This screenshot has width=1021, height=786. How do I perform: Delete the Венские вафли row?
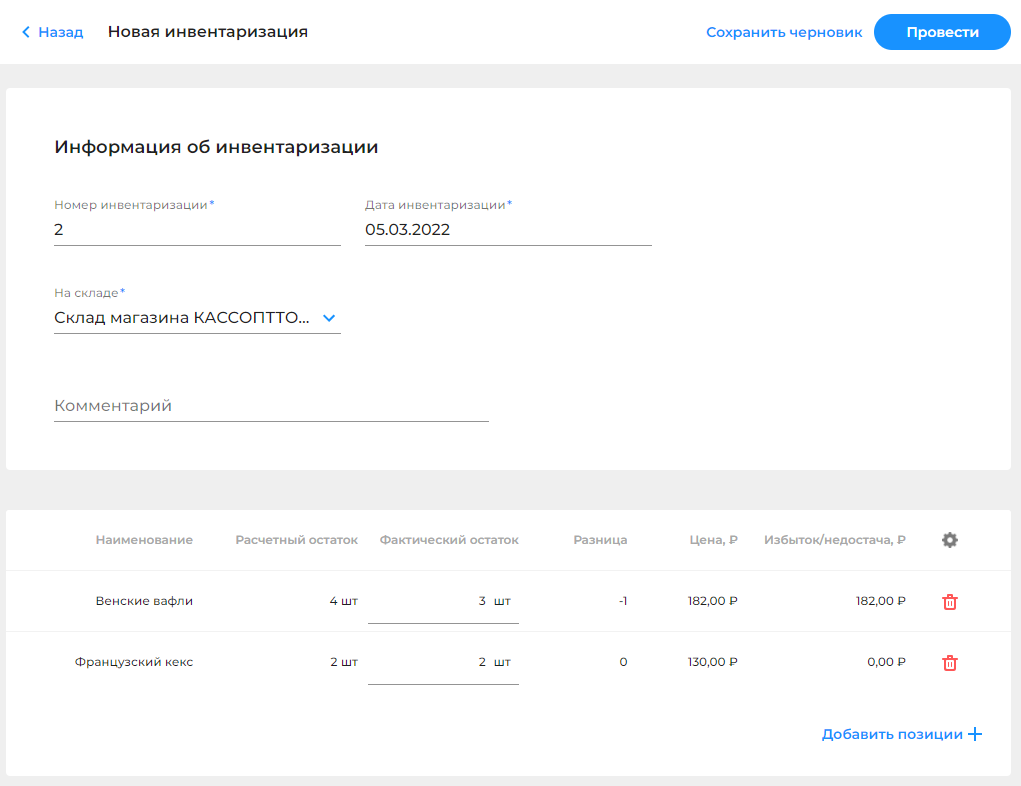point(950,602)
